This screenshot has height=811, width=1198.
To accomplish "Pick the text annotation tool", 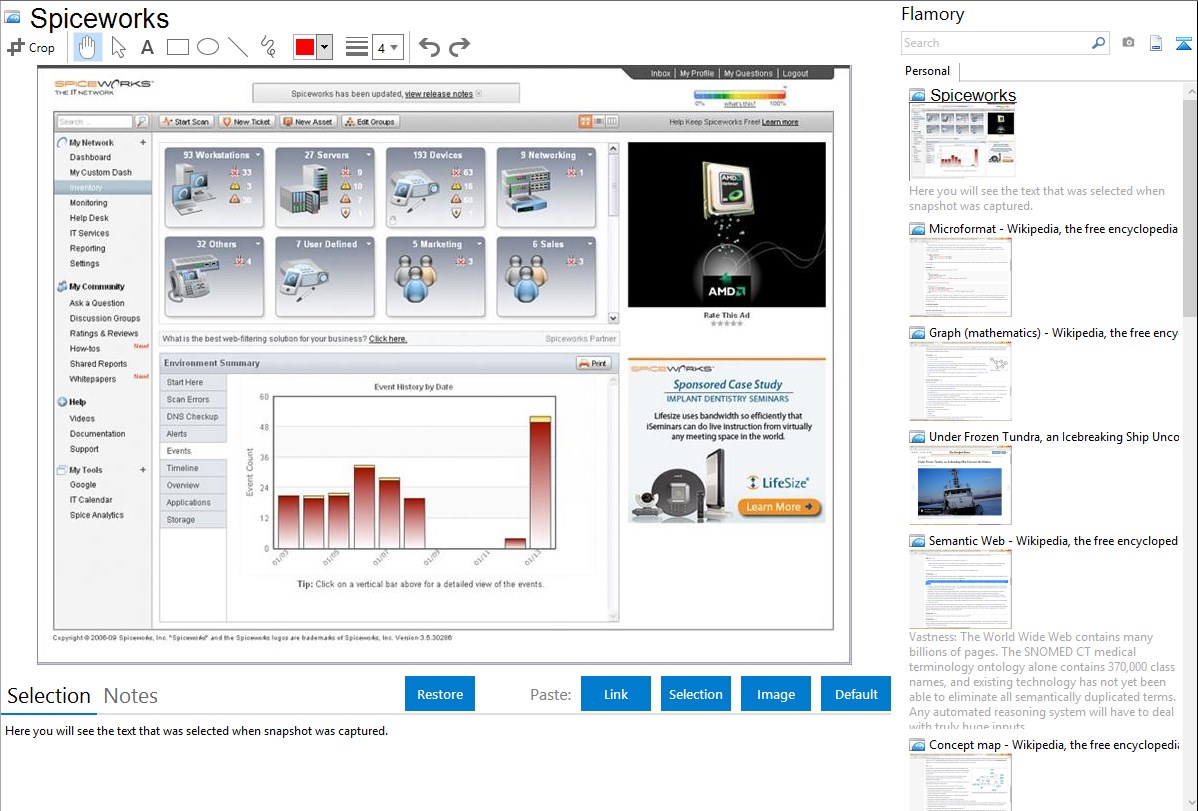I will 147,47.
